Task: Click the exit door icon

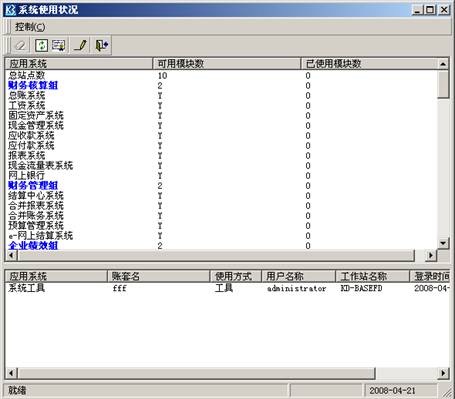Action: 102,45
